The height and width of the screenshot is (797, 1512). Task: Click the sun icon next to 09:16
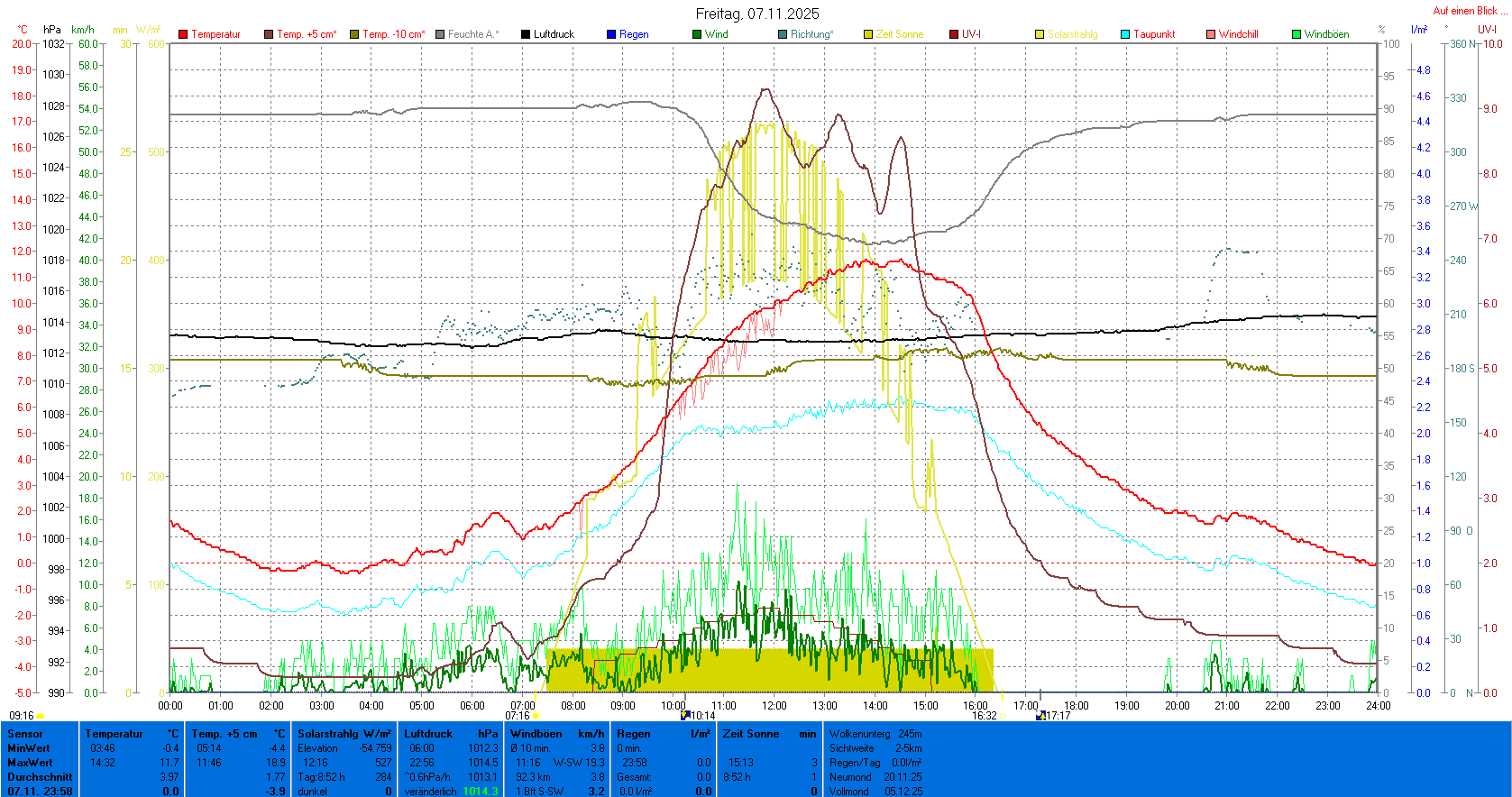point(41,716)
